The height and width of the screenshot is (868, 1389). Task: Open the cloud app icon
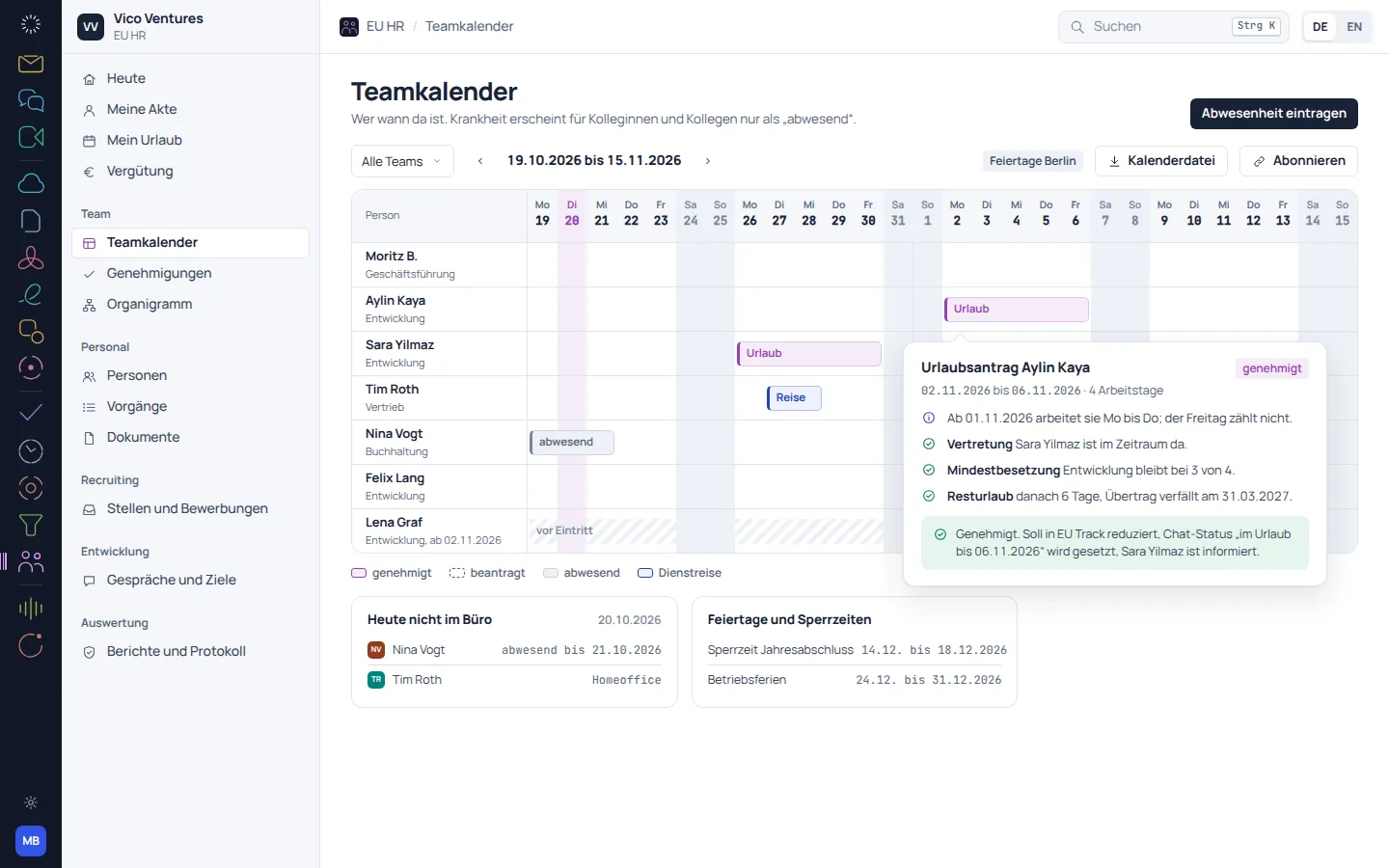click(x=31, y=183)
